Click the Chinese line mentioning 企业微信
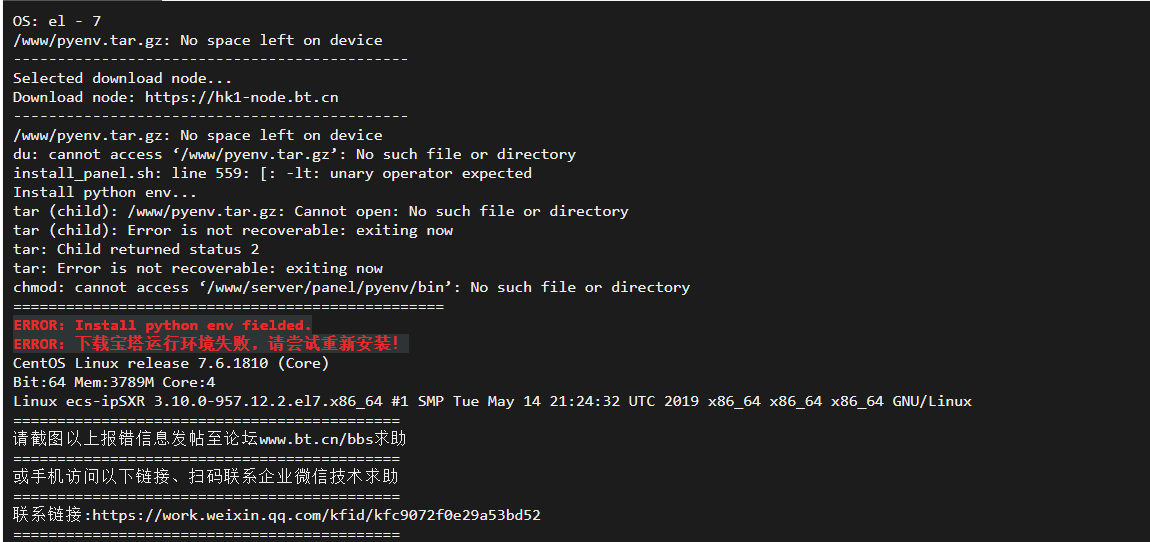 205,477
